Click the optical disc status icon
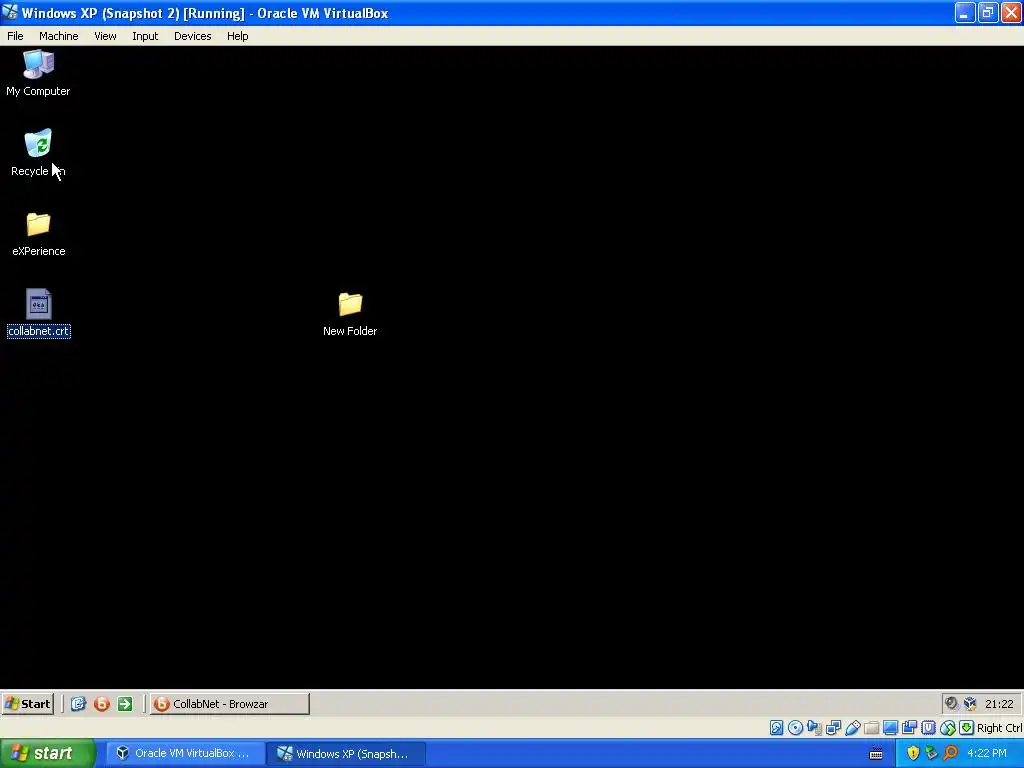This screenshot has height=768, width=1024. pyautogui.click(x=795, y=728)
